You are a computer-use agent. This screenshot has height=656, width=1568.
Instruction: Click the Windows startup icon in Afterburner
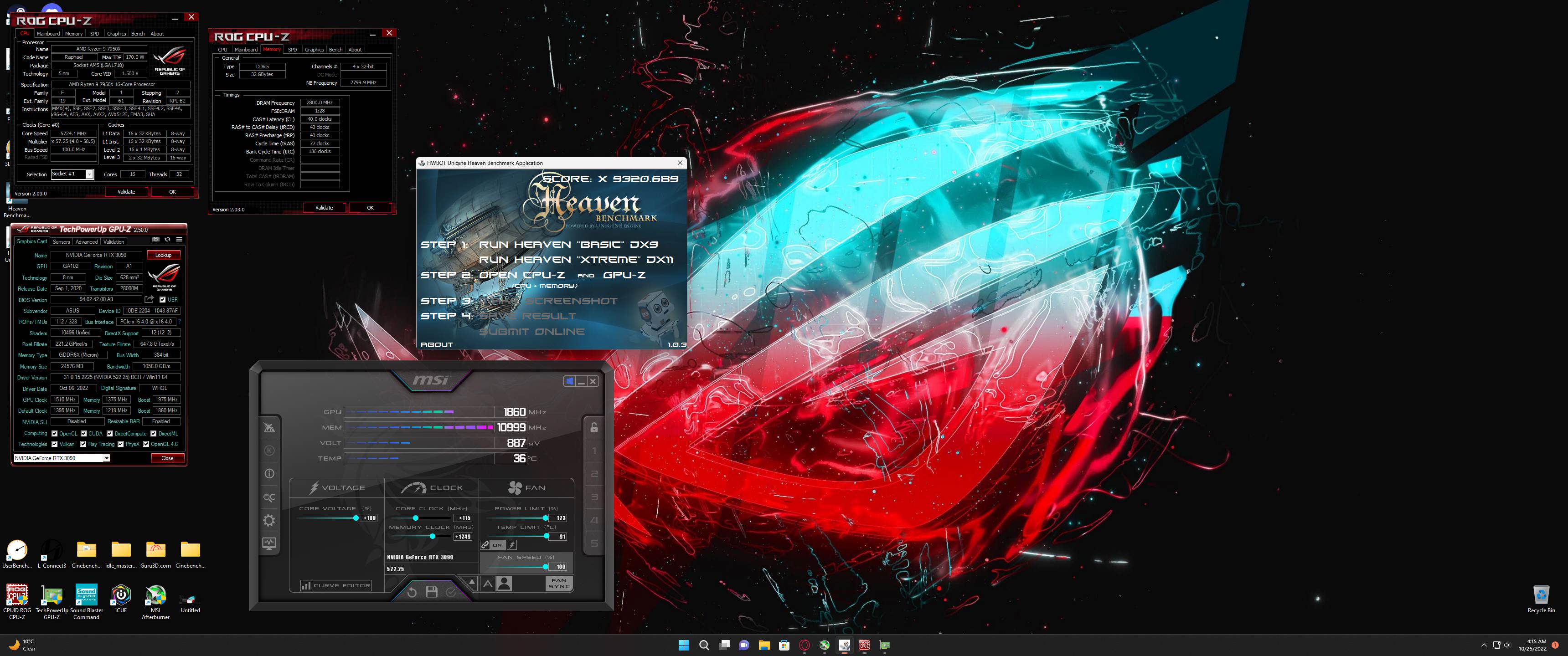pyautogui.click(x=569, y=381)
